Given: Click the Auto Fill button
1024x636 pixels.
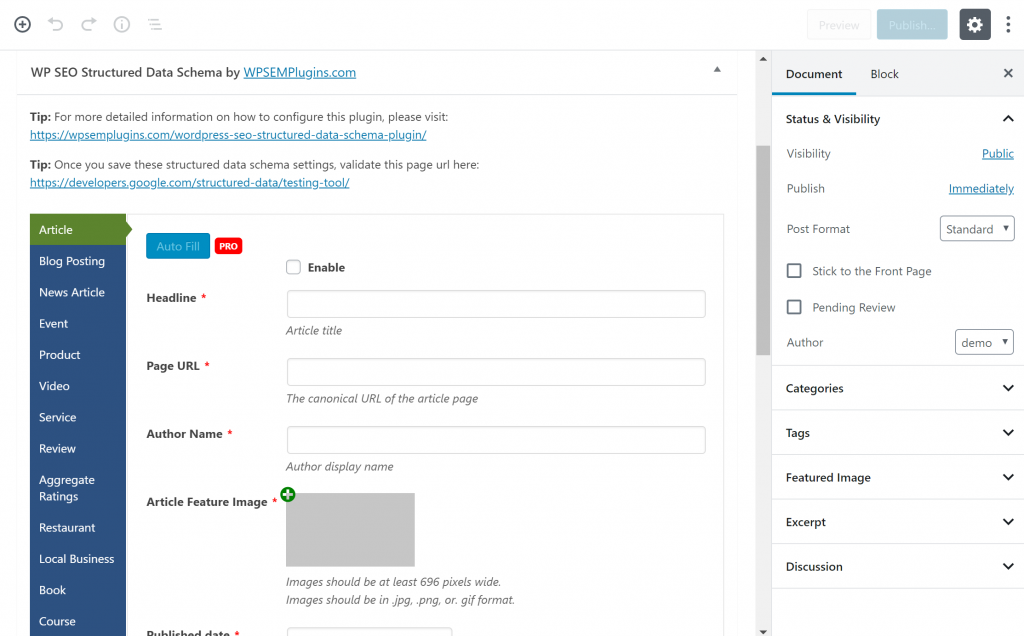Looking at the screenshot, I should [178, 246].
